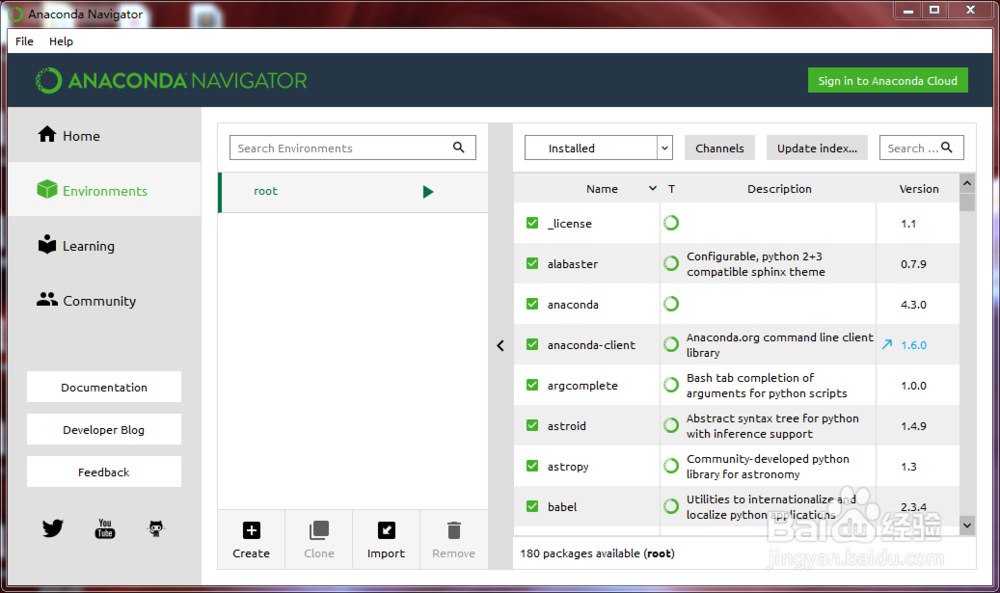This screenshot has width=1000, height=593.
Task: Click the type circle icon for babel
Action: click(x=671, y=506)
